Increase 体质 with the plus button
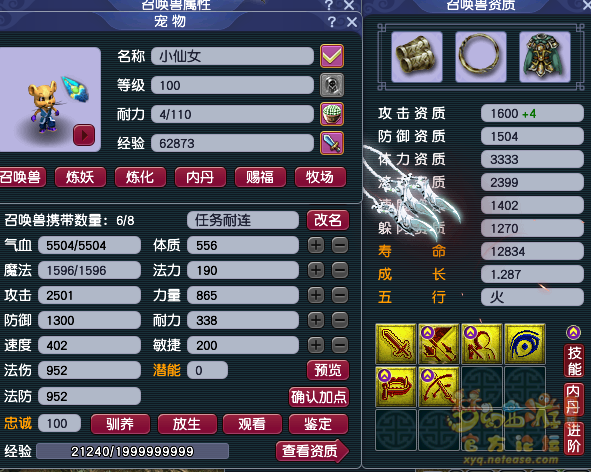 coord(316,245)
